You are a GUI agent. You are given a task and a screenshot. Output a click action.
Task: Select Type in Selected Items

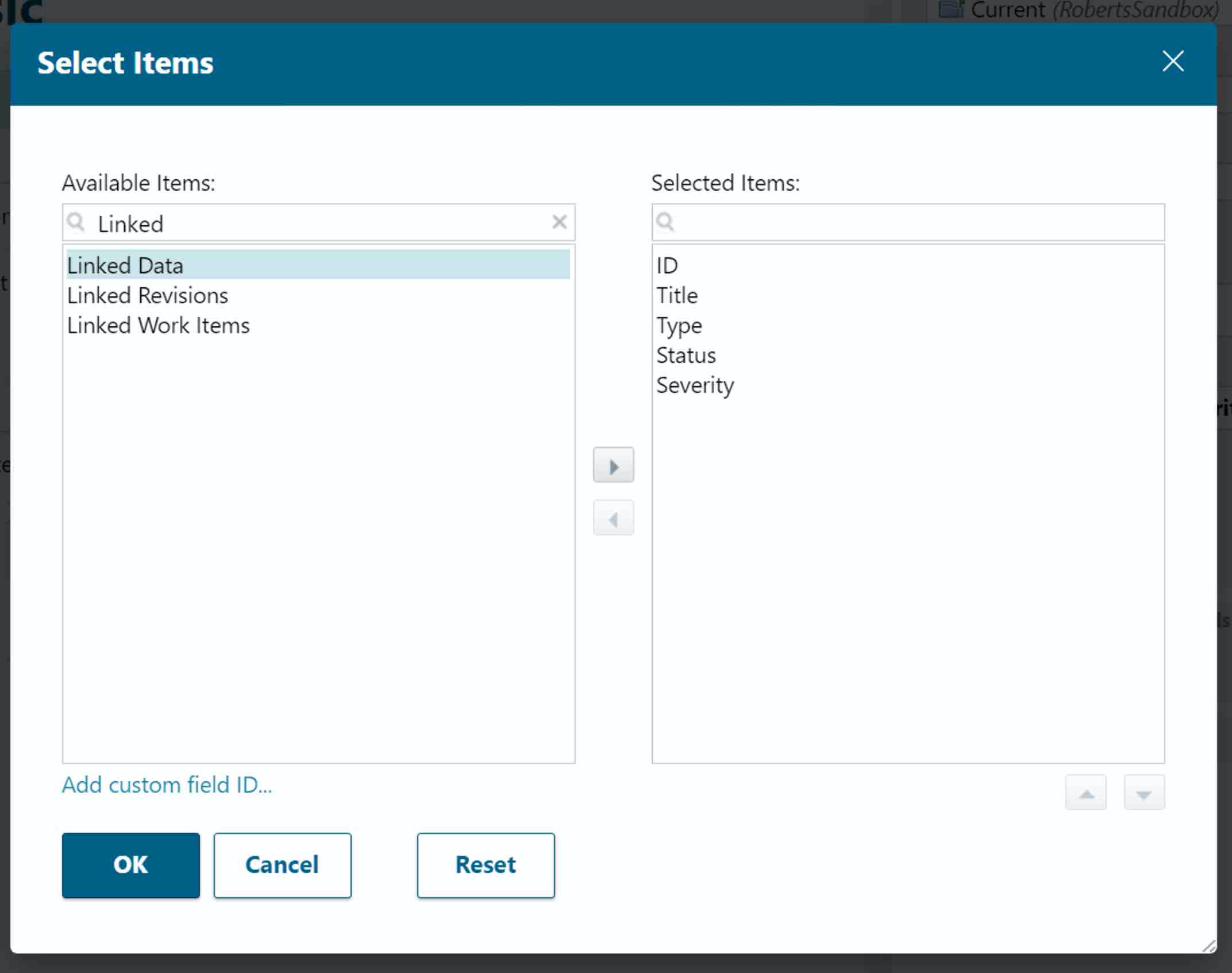point(679,326)
